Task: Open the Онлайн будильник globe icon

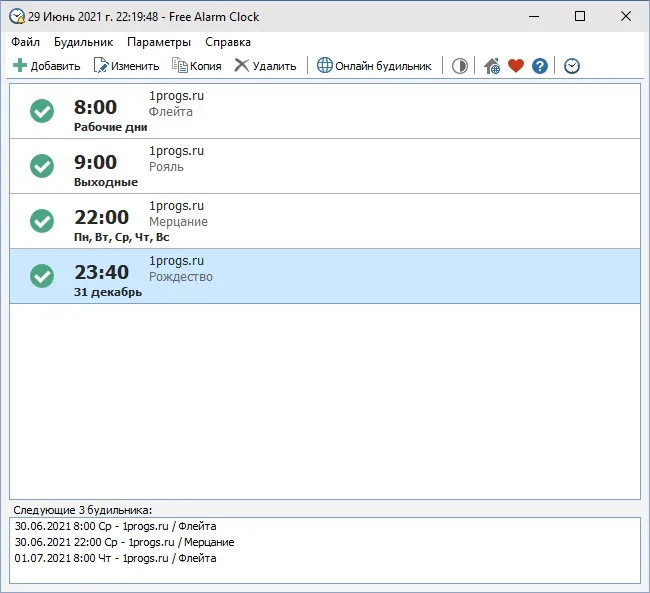Action: pyautogui.click(x=325, y=66)
